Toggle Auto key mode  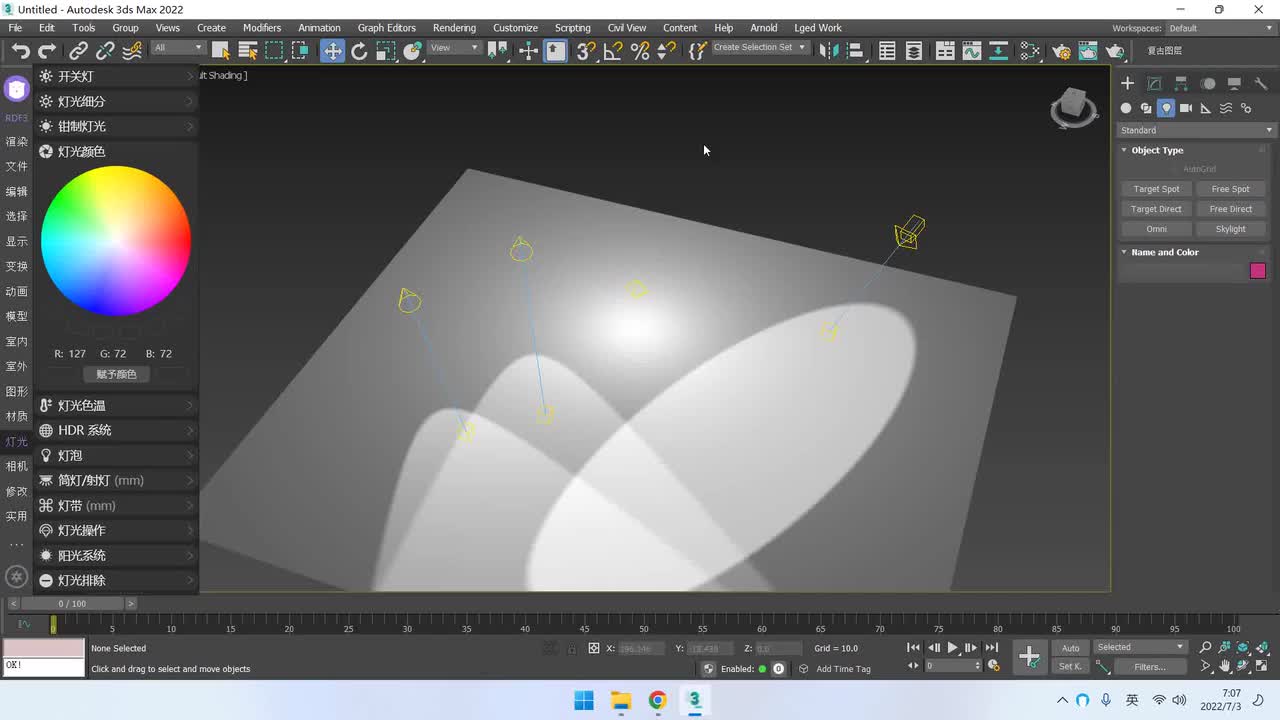[1071, 648]
